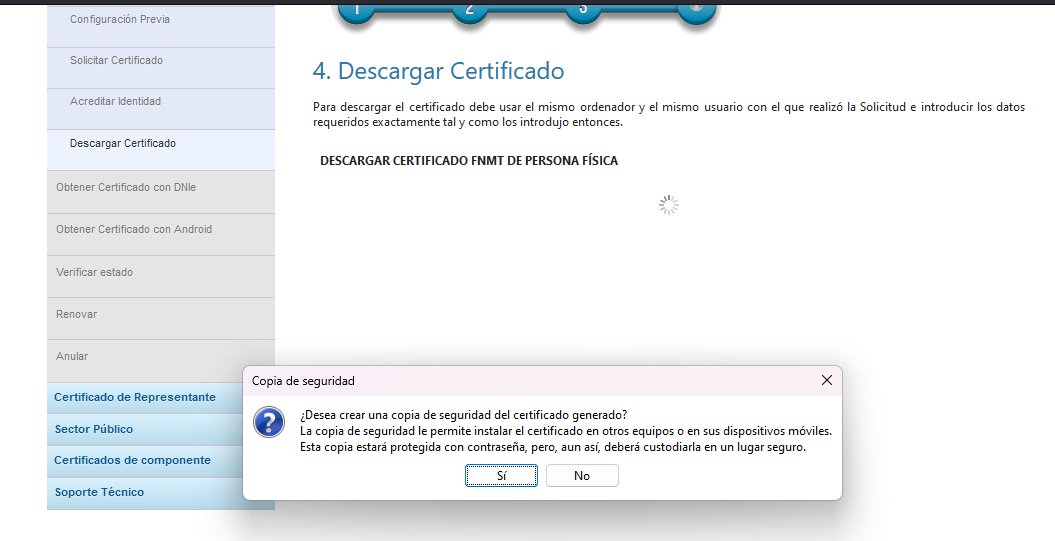Open Acreditar Identidad menu entry

pos(115,102)
